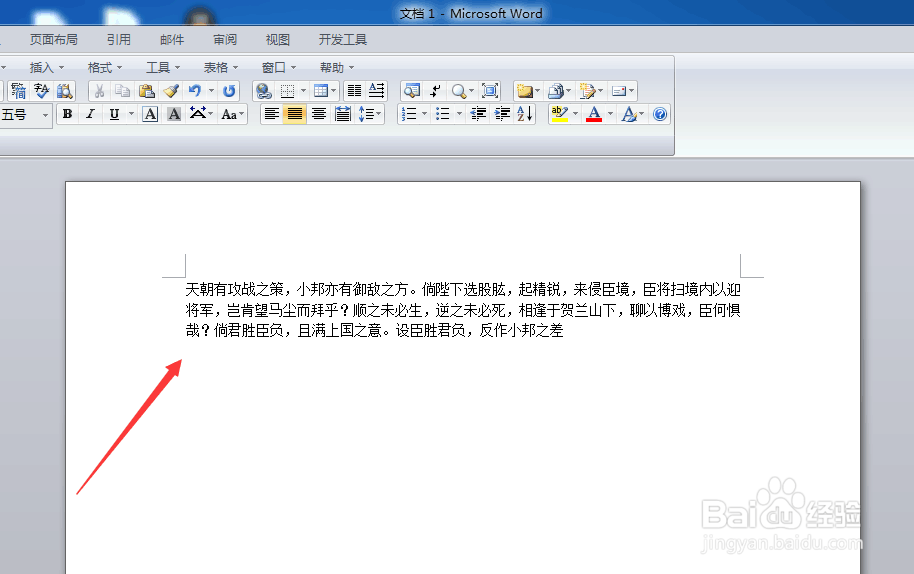
Task: Click the columns layout icon
Action: (354, 91)
